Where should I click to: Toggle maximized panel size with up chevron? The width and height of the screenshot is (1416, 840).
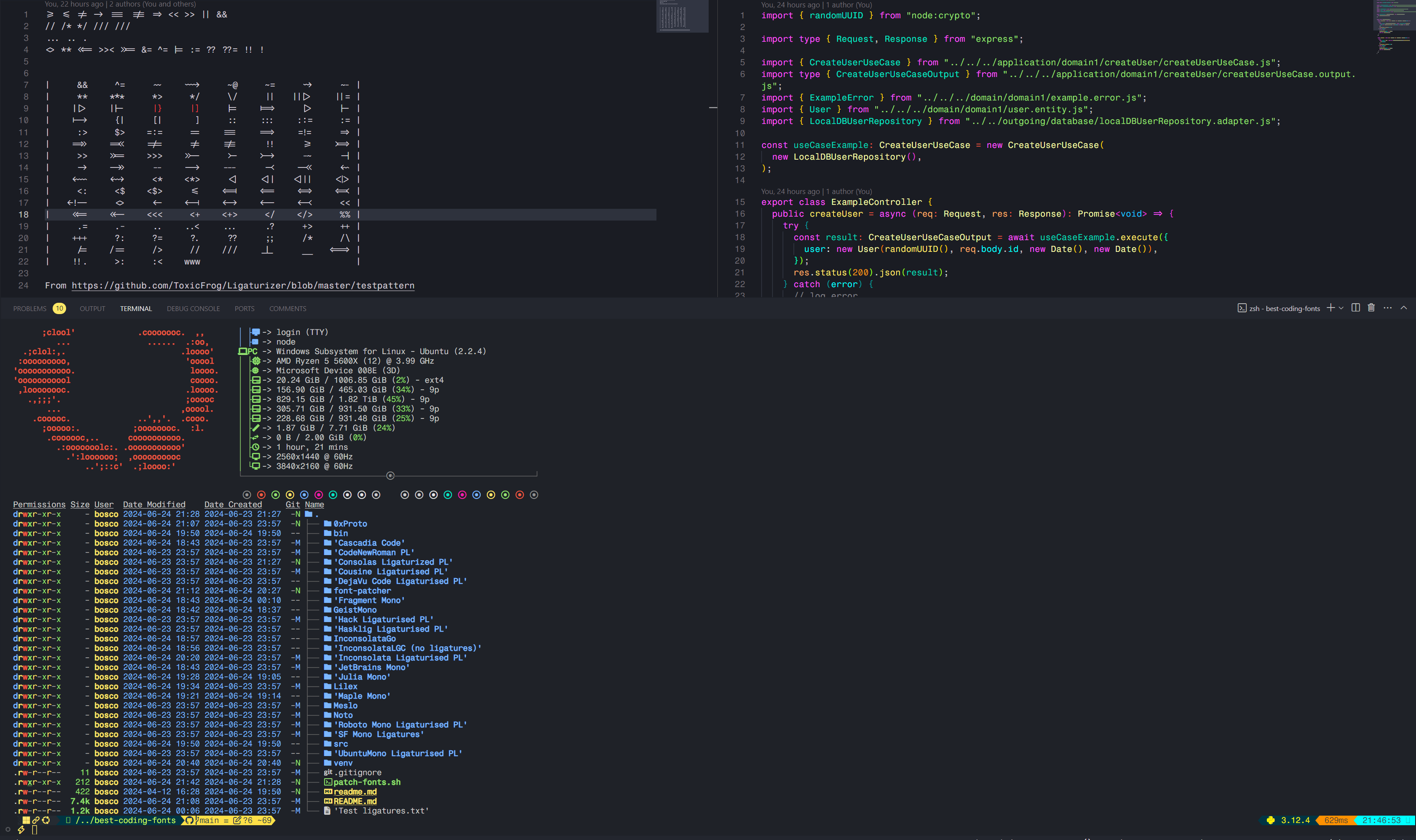point(1403,308)
